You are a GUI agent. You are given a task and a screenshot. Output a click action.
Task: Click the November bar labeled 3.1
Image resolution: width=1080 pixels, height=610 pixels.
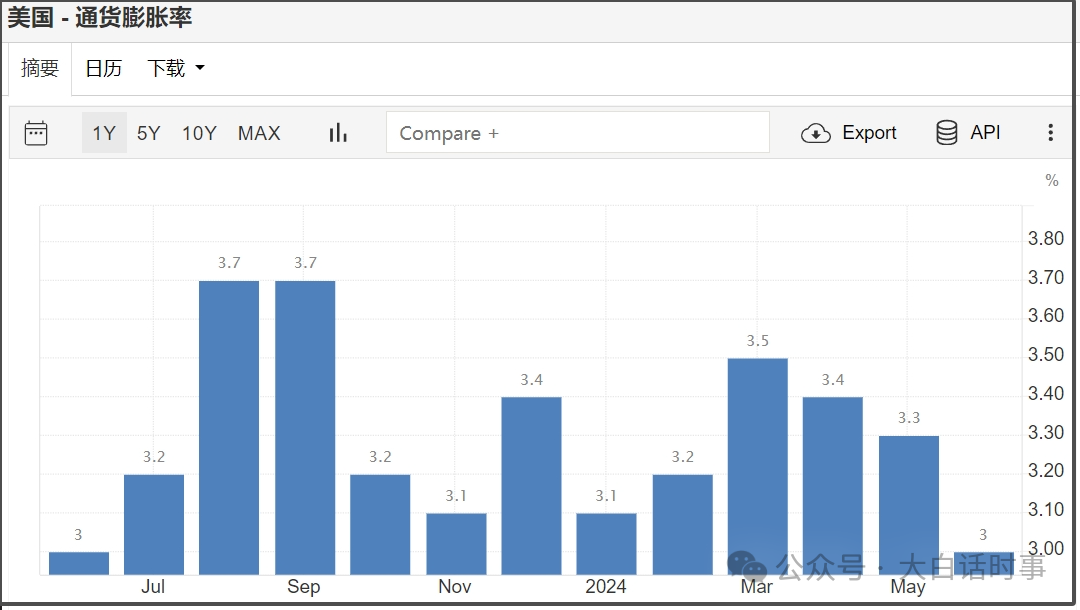(456, 543)
